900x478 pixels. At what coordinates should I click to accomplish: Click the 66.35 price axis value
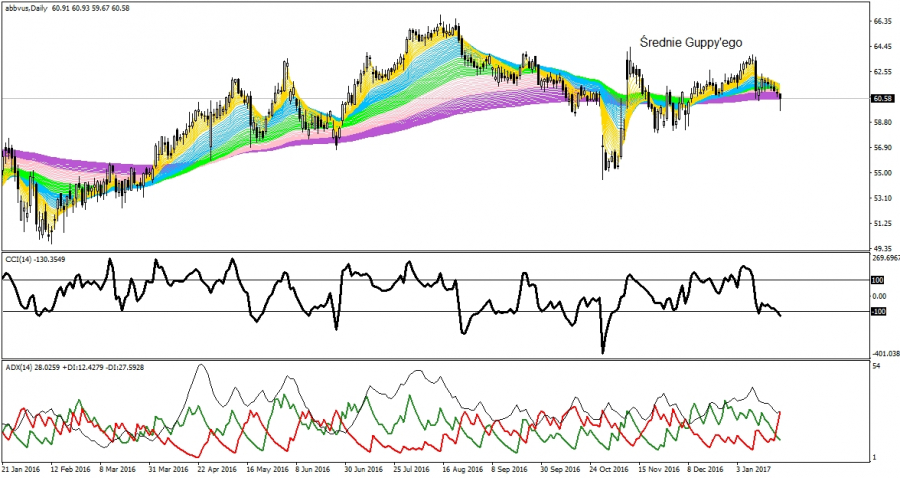click(881, 21)
